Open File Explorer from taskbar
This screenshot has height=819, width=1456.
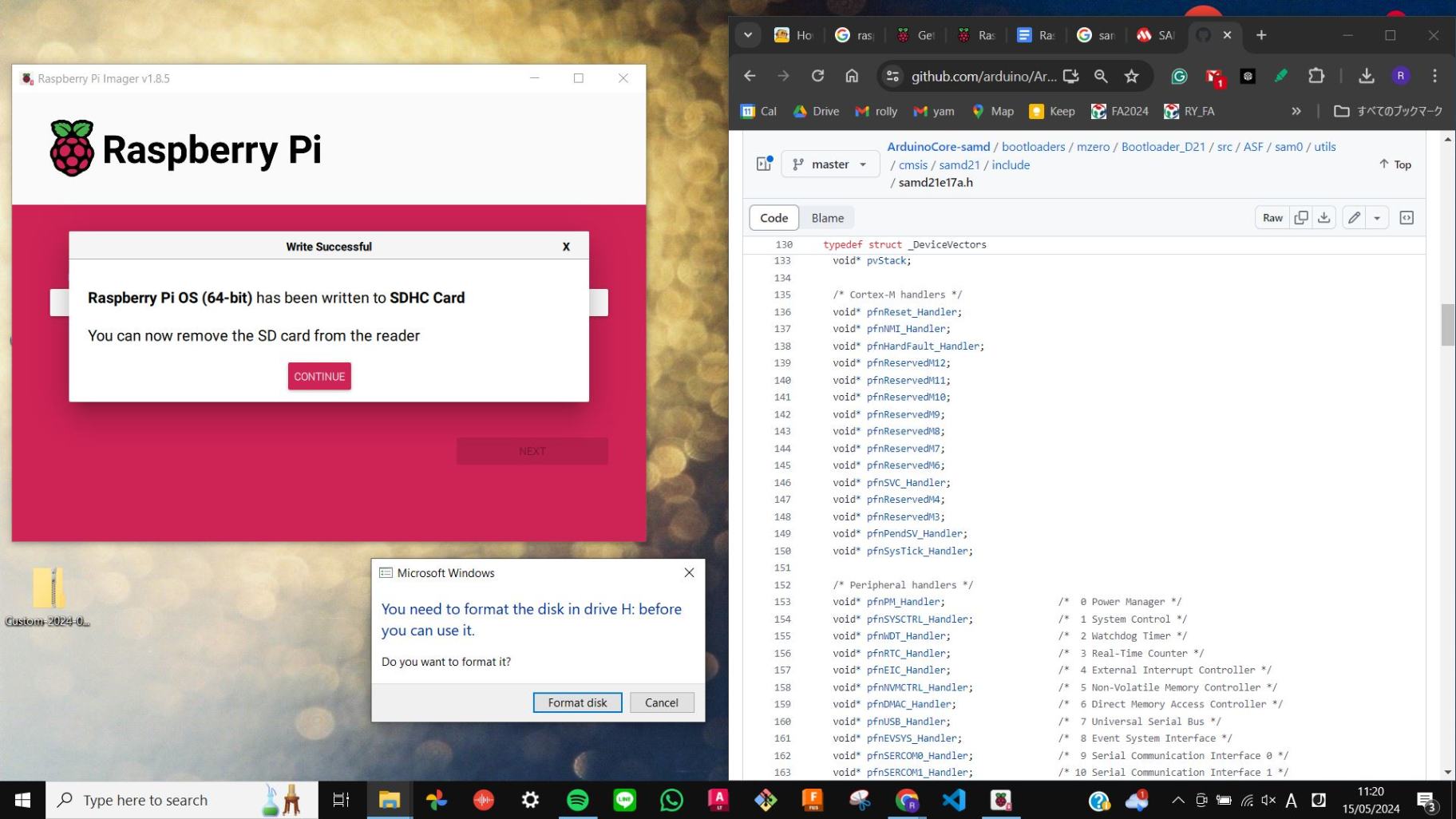[389, 800]
